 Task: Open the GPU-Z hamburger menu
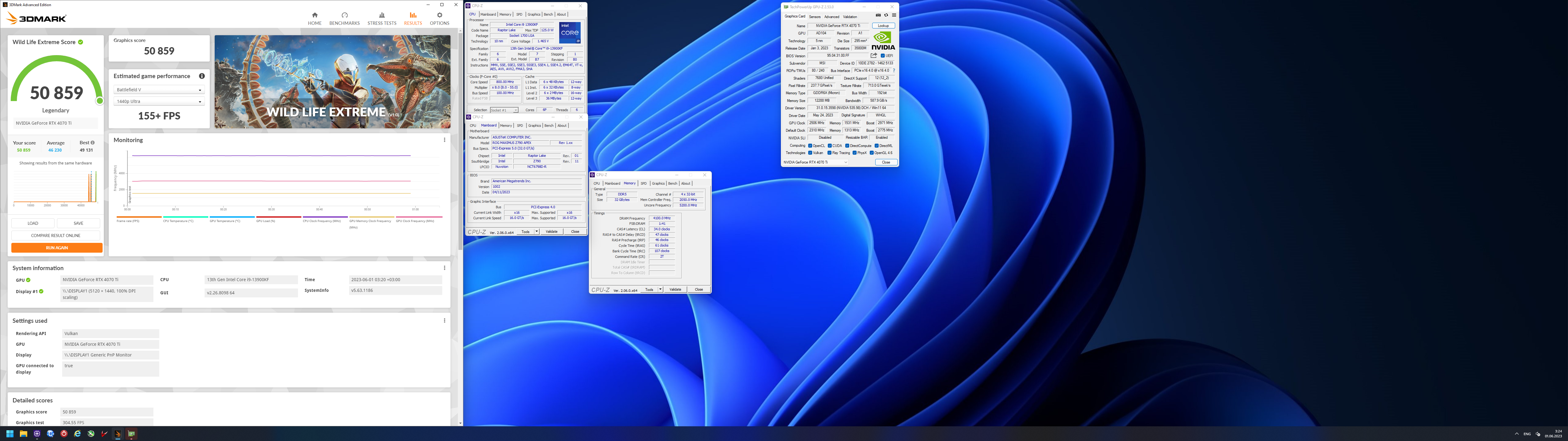(894, 15)
